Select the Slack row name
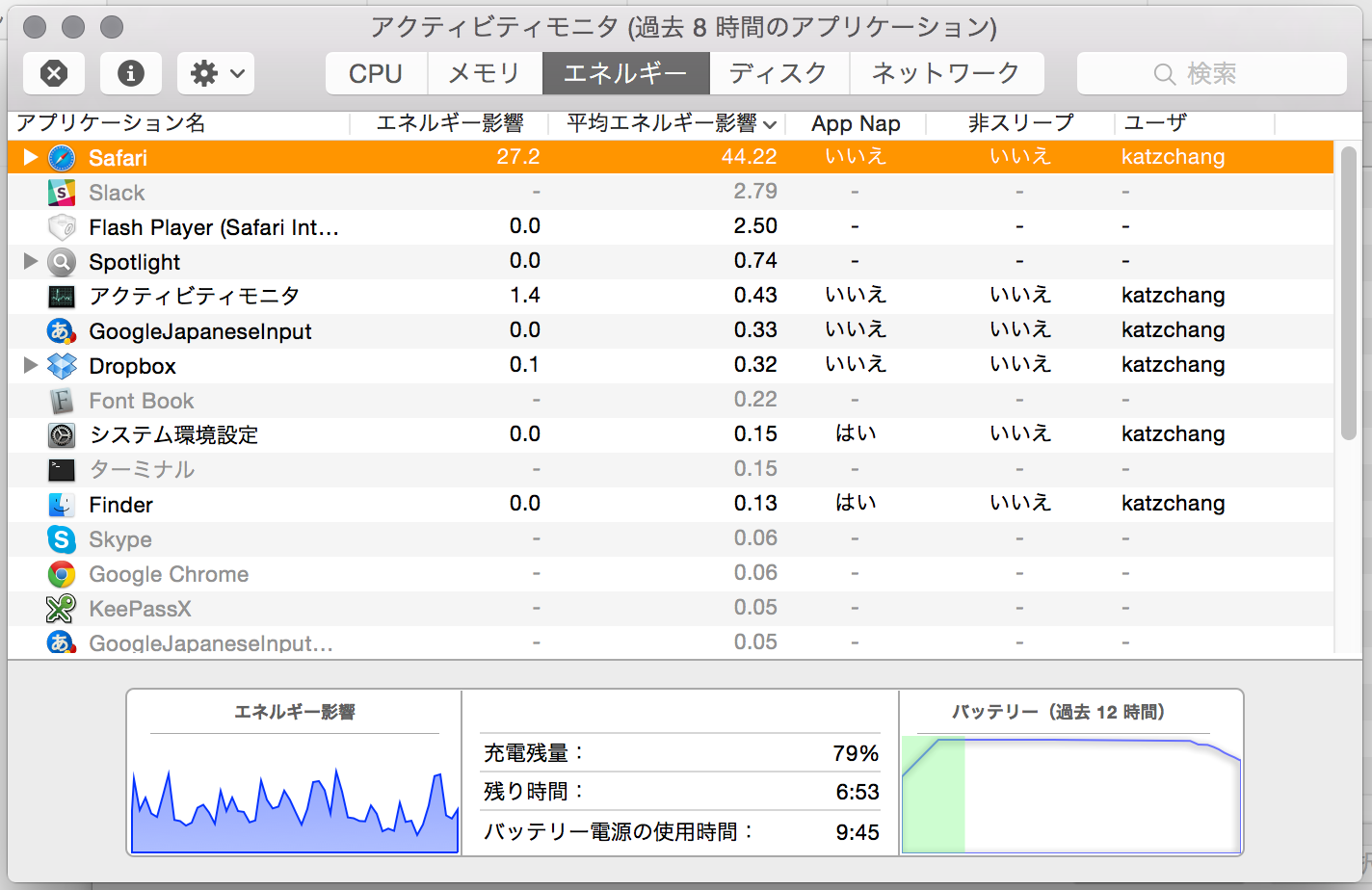 117,193
